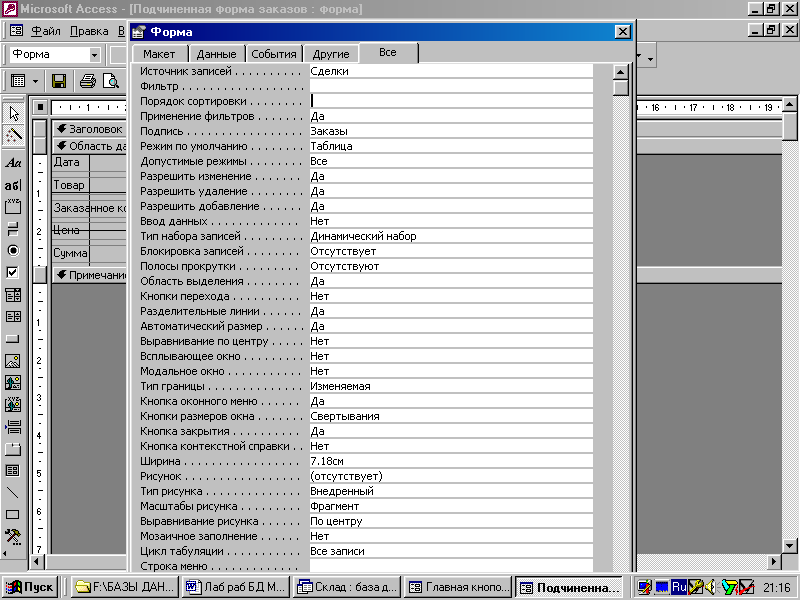Choose the Page Break tool

point(13,427)
